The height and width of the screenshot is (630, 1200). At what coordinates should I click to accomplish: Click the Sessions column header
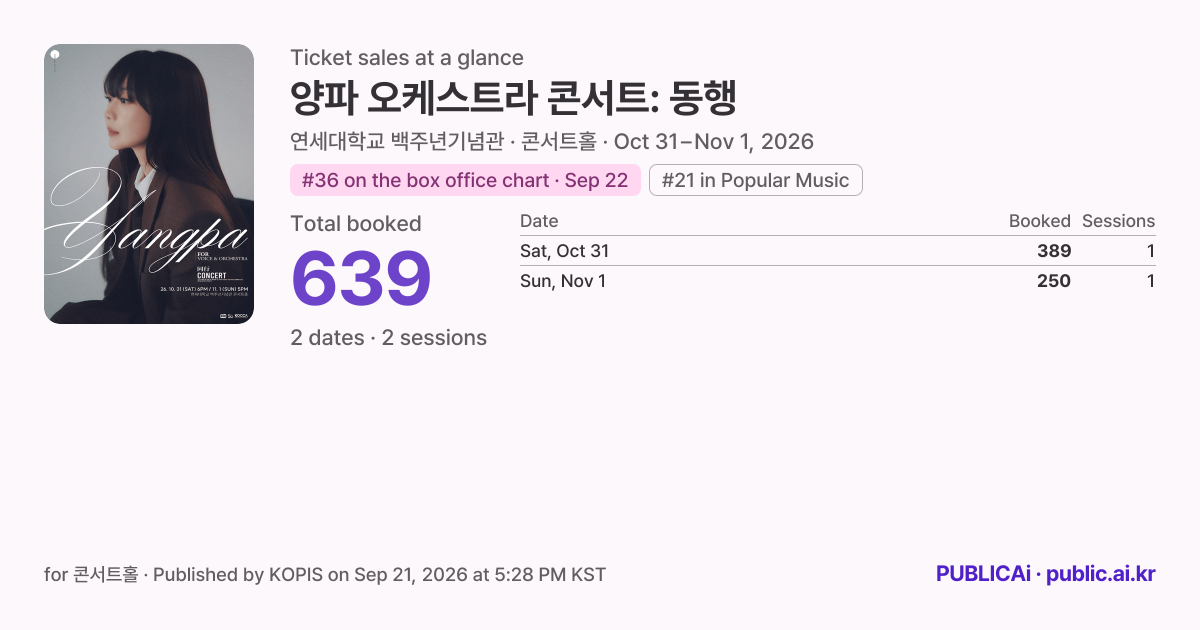click(x=1118, y=221)
